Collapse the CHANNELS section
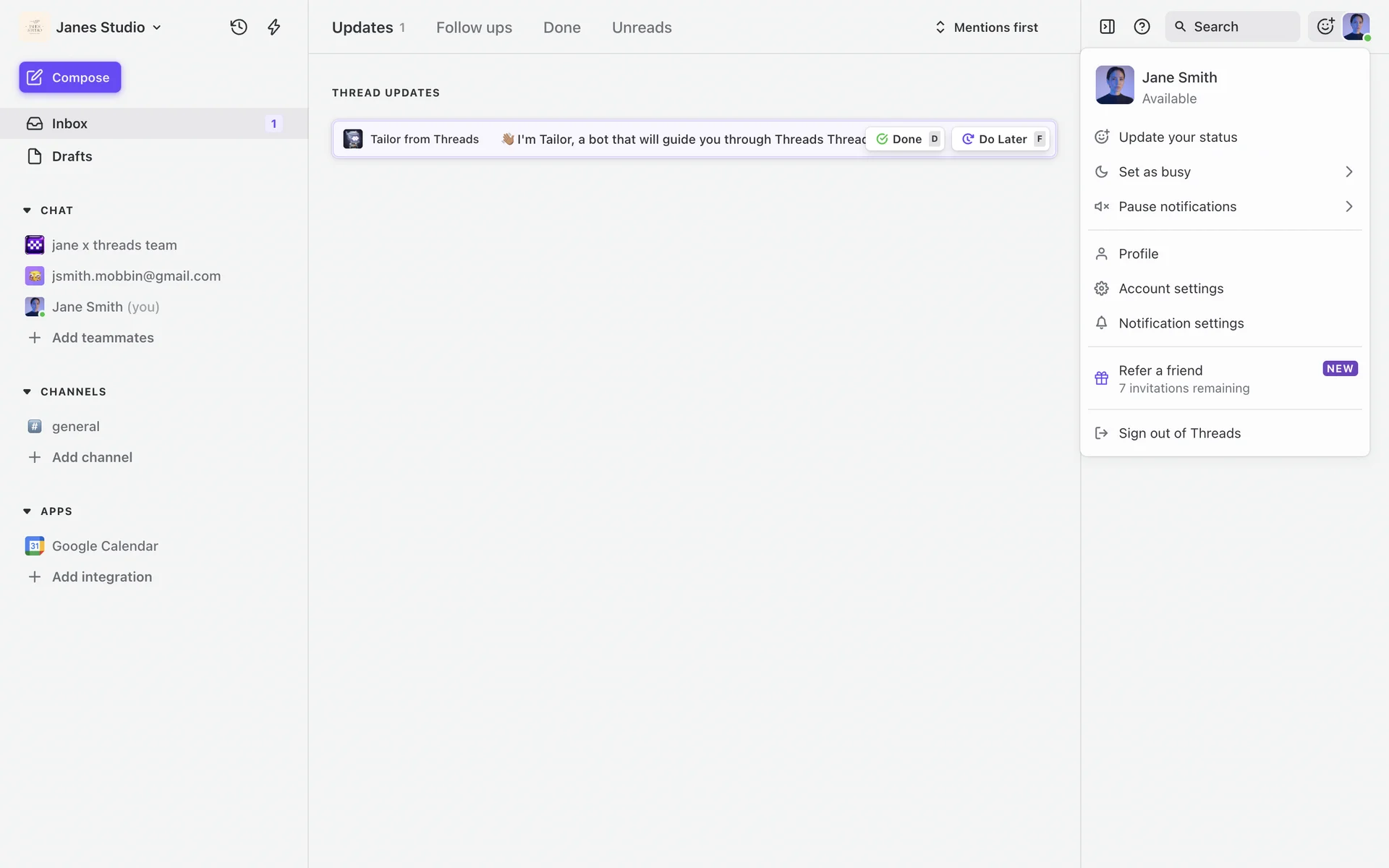 coord(27,392)
